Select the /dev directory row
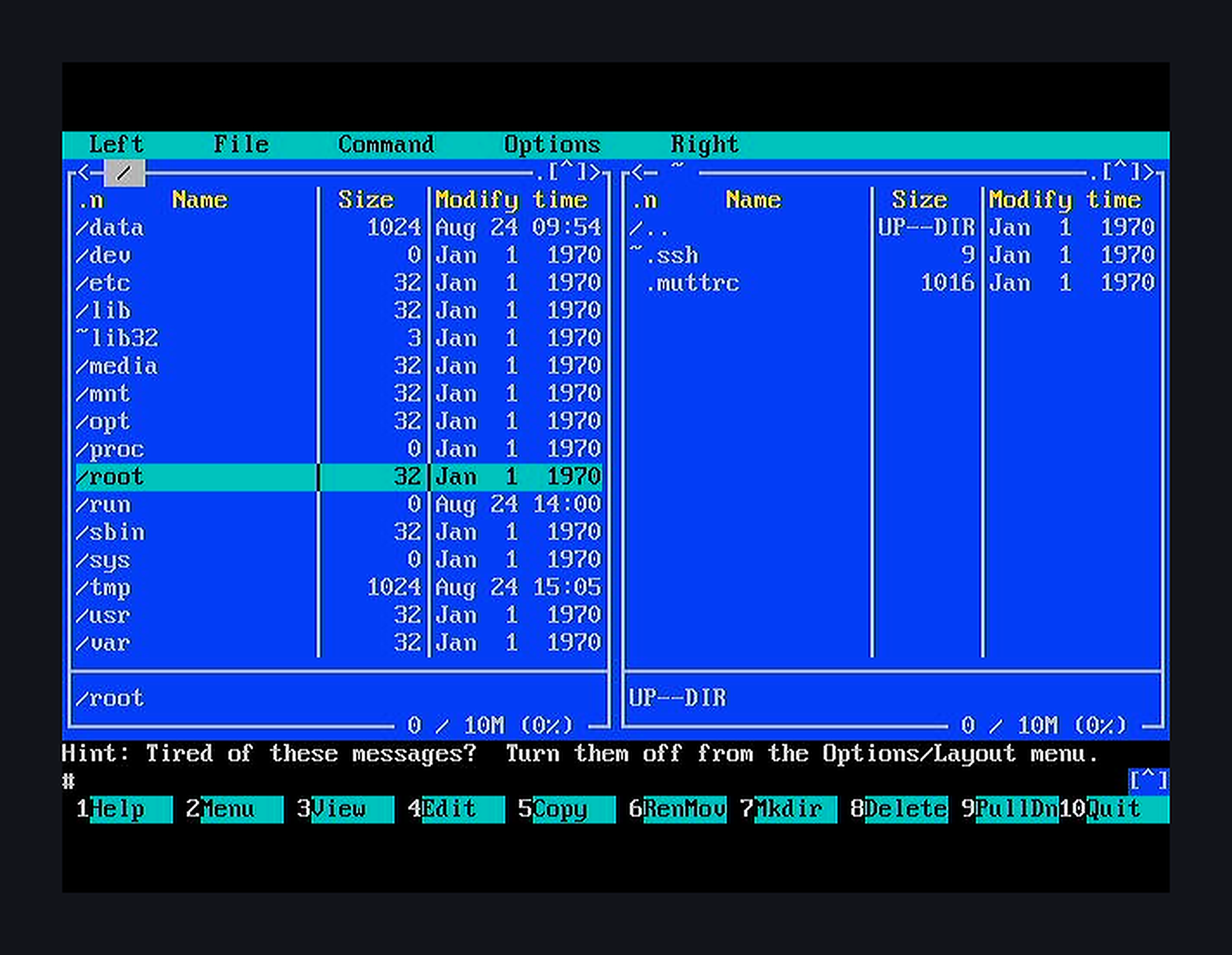The height and width of the screenshot is (955, 1232). tap(339, 255)
